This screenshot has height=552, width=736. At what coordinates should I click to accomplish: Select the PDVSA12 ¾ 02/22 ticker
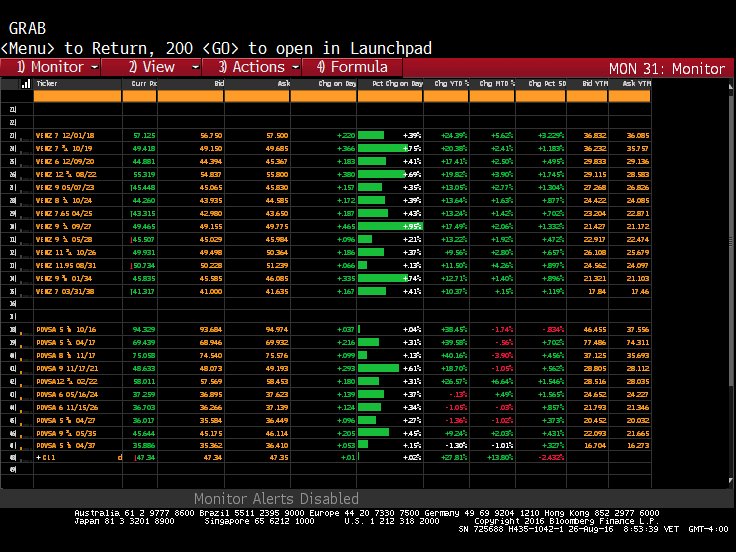[x=67, y=382]
